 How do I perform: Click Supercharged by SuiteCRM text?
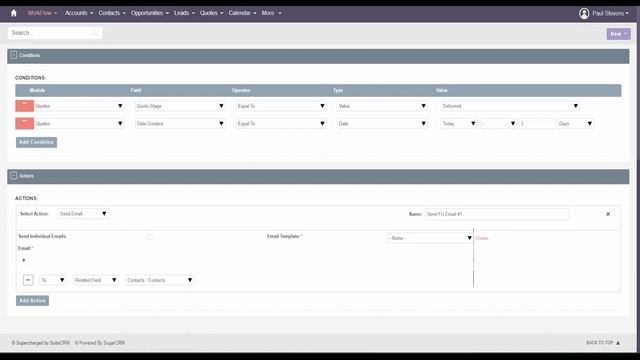tap(40, 343)
